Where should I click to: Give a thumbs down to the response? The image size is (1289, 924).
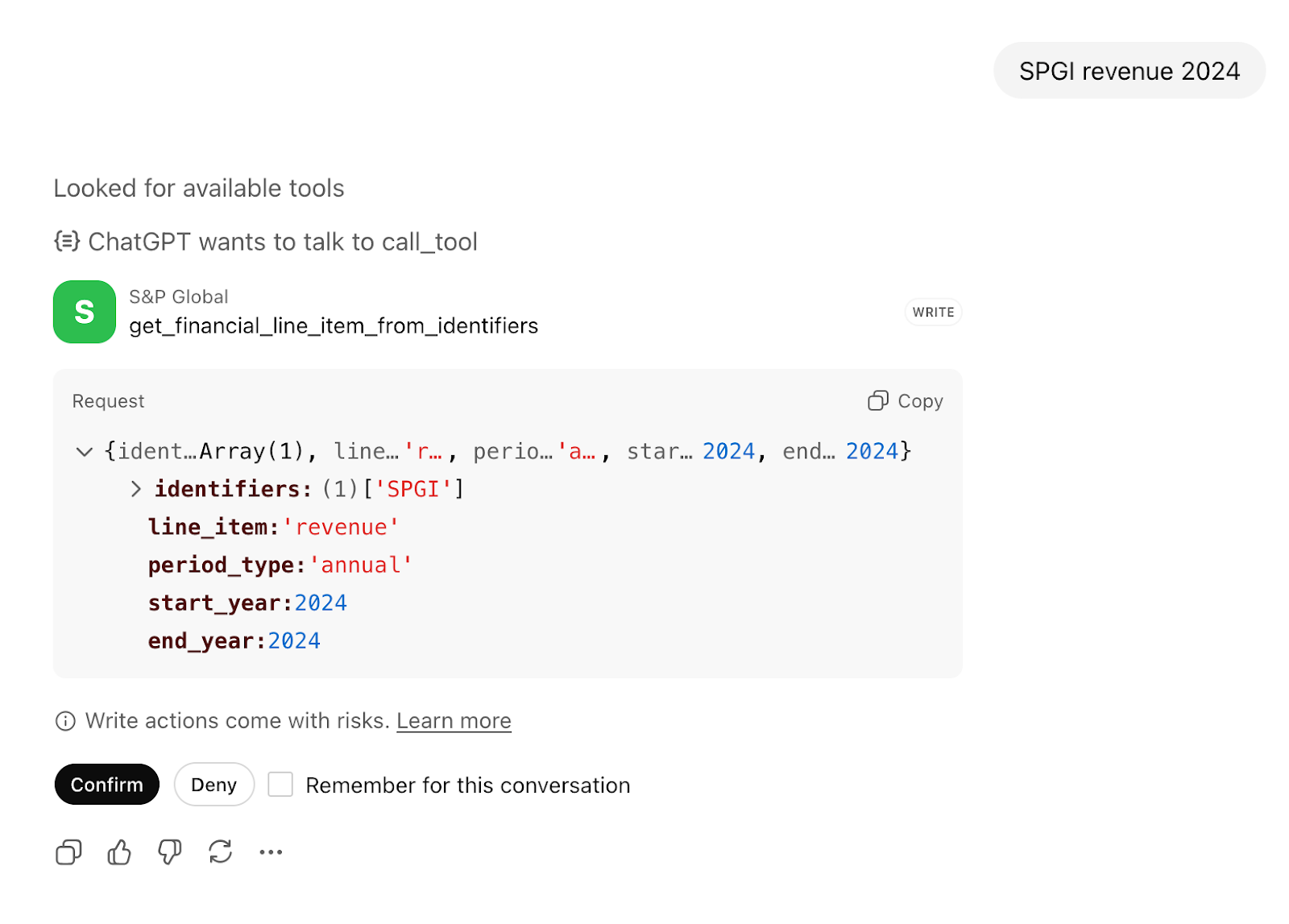click(x=169, y=852)
